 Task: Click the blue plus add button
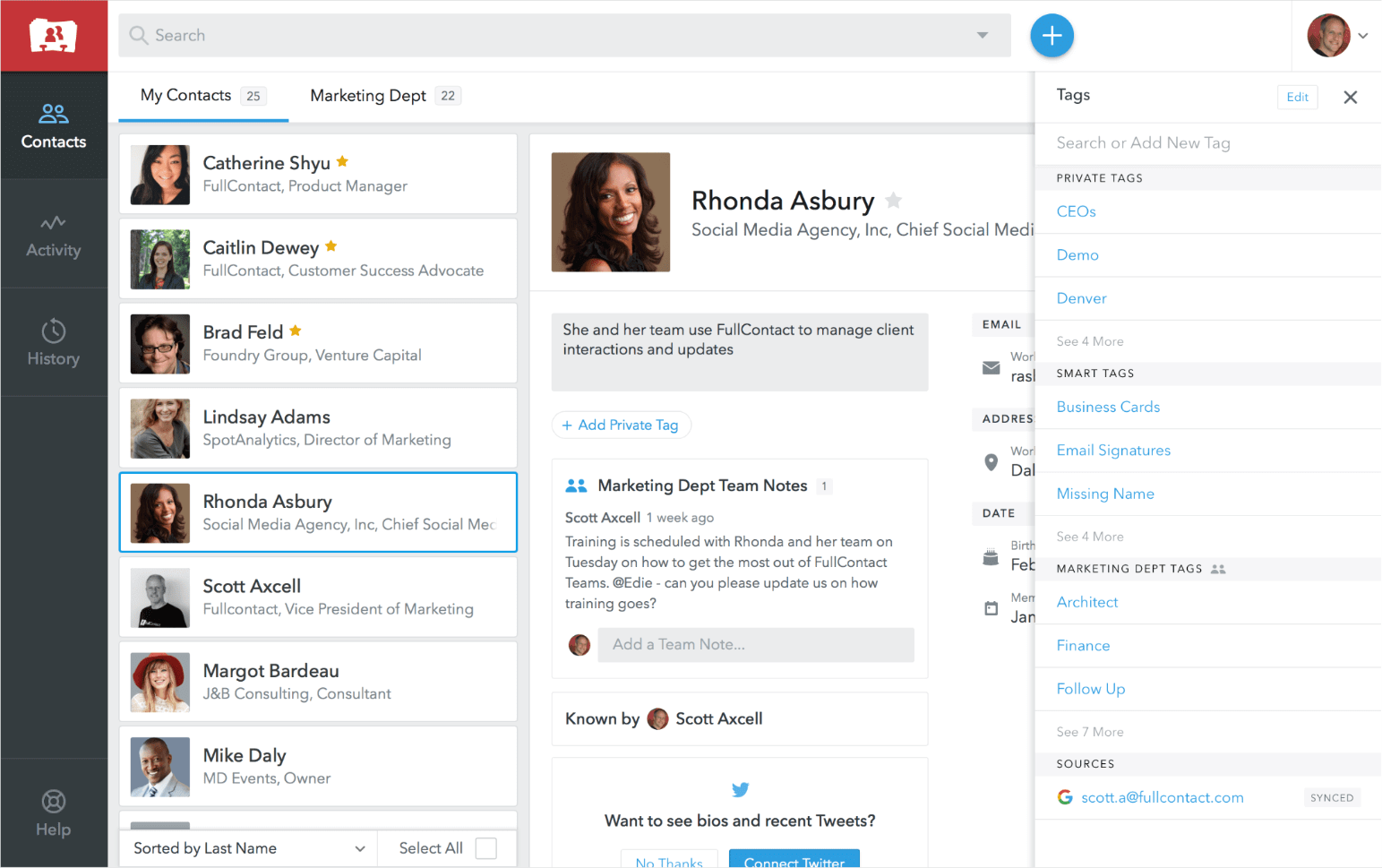click(1052, 36)
